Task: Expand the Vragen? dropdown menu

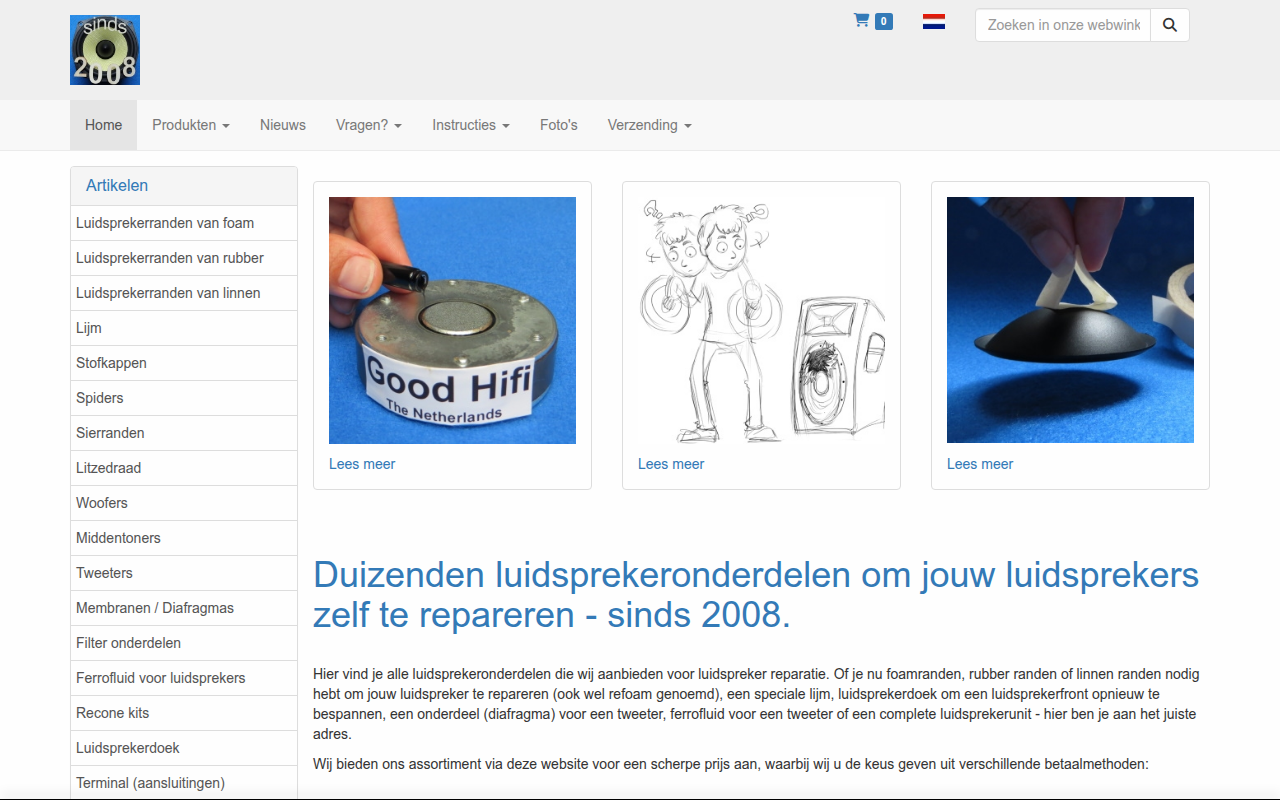Action: point(369,125)
